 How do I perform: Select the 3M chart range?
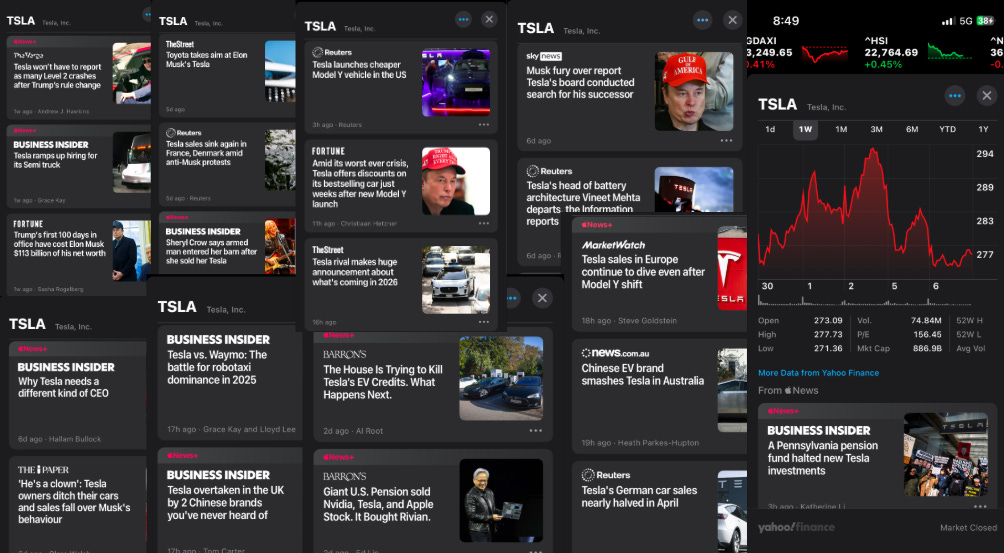[x=876, y=129]
